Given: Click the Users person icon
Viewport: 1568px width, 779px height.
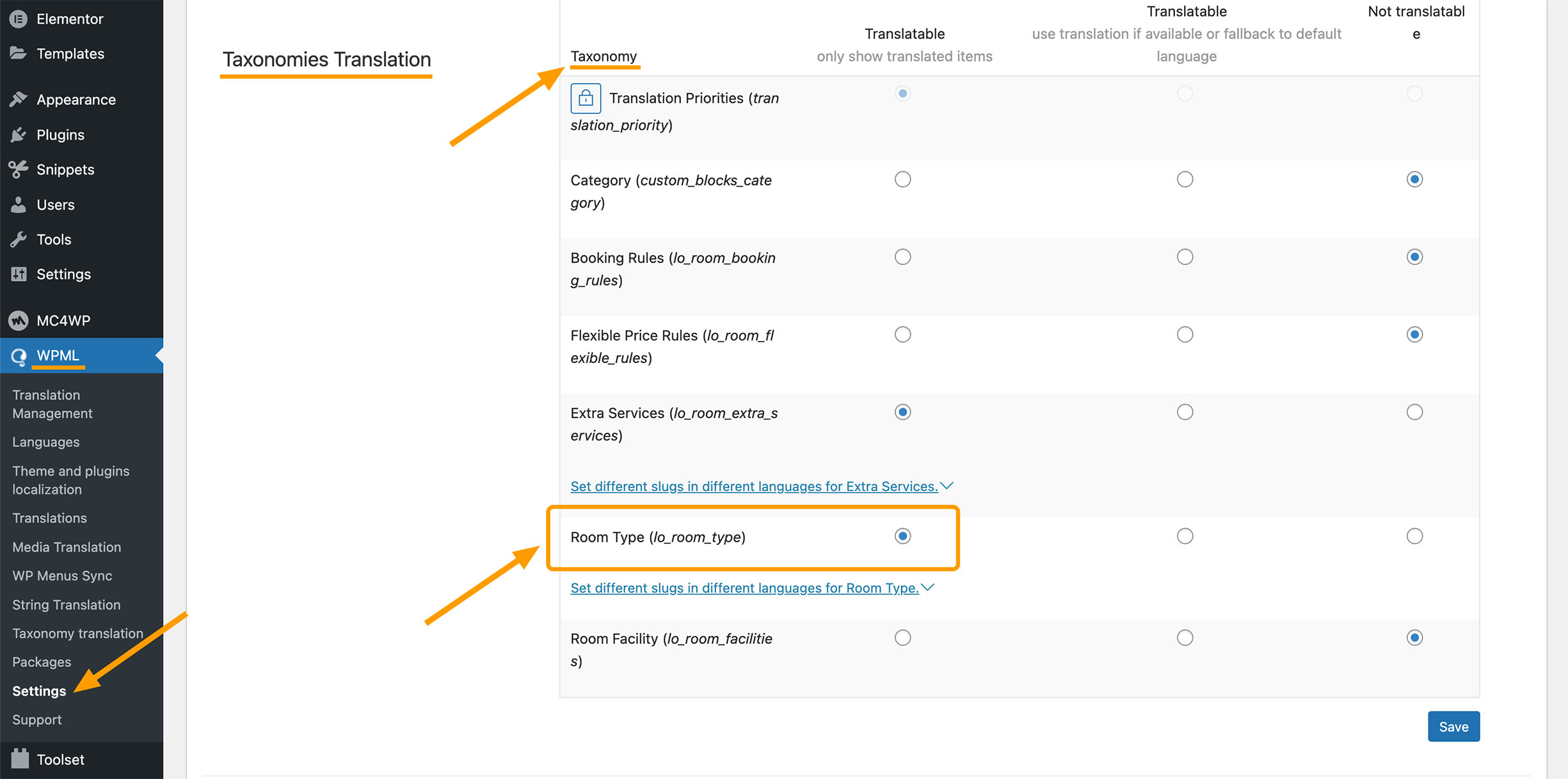Looking at the screenshot, I should tap(19, 204).
